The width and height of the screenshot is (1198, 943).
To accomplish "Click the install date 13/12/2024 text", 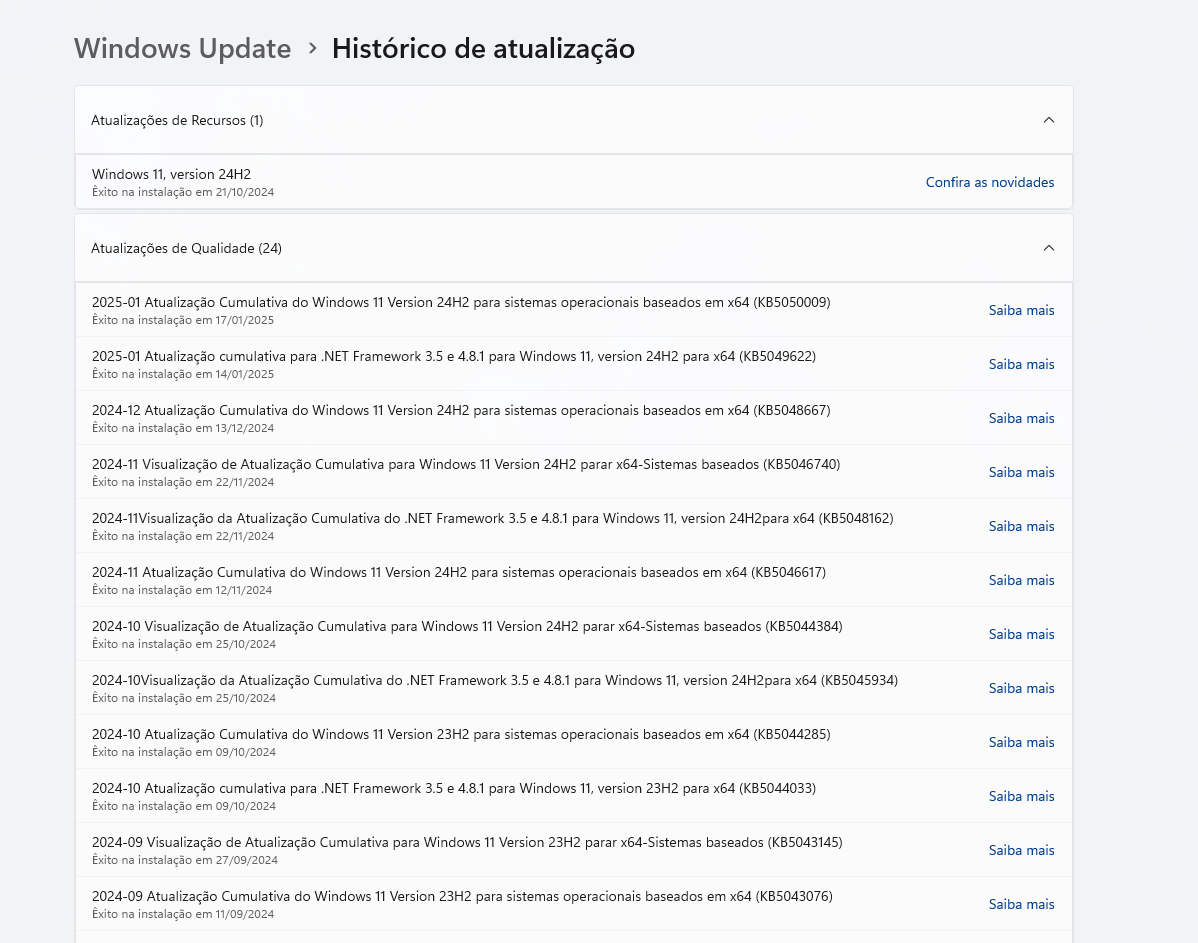I will (x=244, y=428).
